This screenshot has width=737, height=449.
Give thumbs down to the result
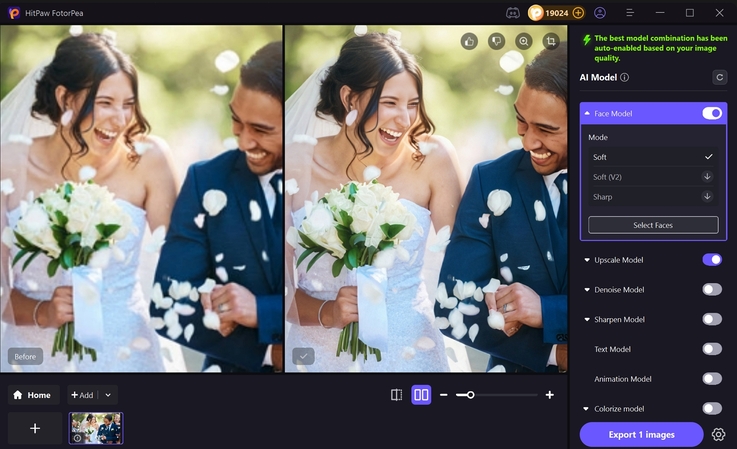[x=496, y=41]
